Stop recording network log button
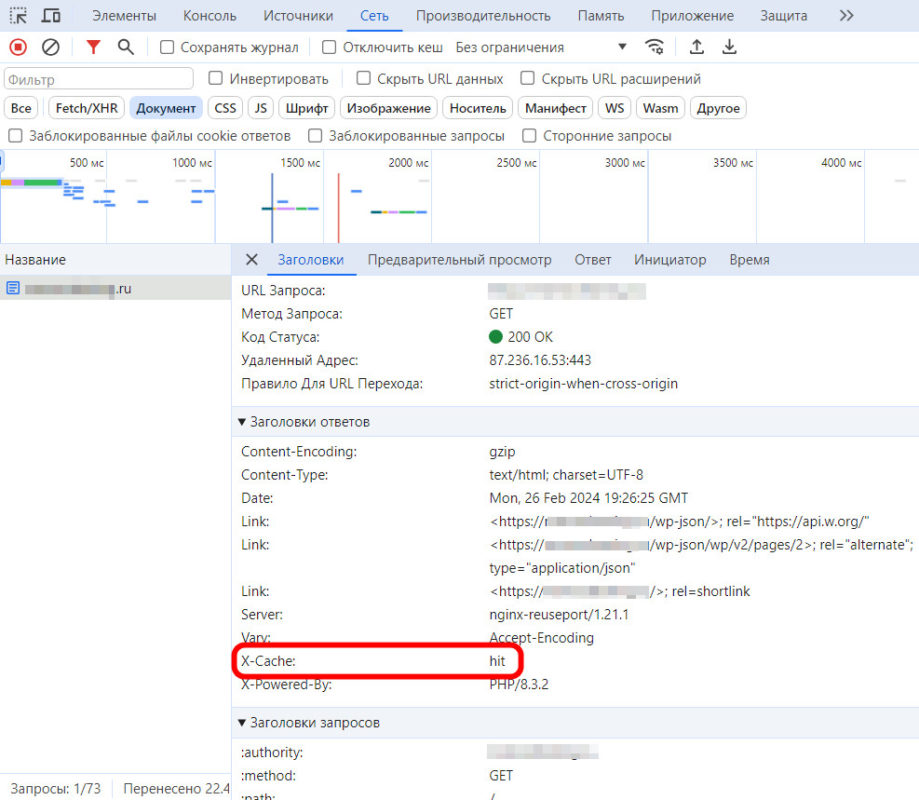The height and width of the screenshot is (800, 919). click(x=18, y=47)
